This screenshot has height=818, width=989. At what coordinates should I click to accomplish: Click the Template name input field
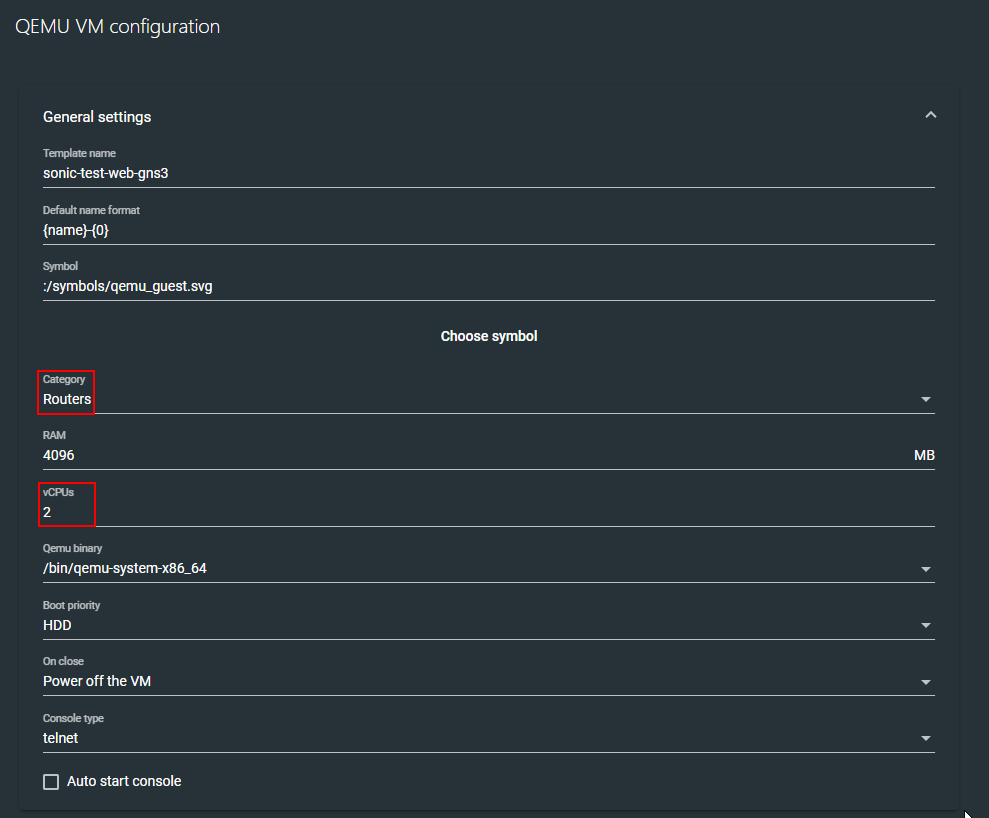point(488,172)
